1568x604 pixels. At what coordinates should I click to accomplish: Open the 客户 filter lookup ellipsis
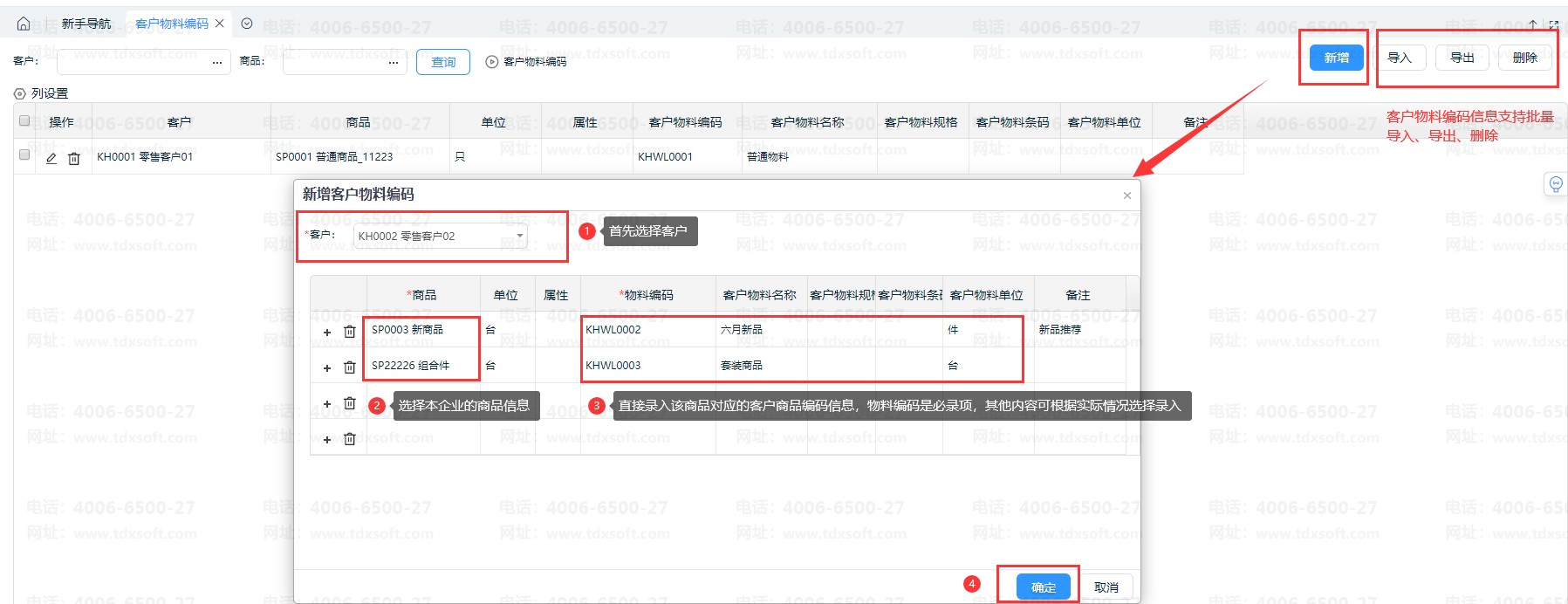tap(217, 62)
